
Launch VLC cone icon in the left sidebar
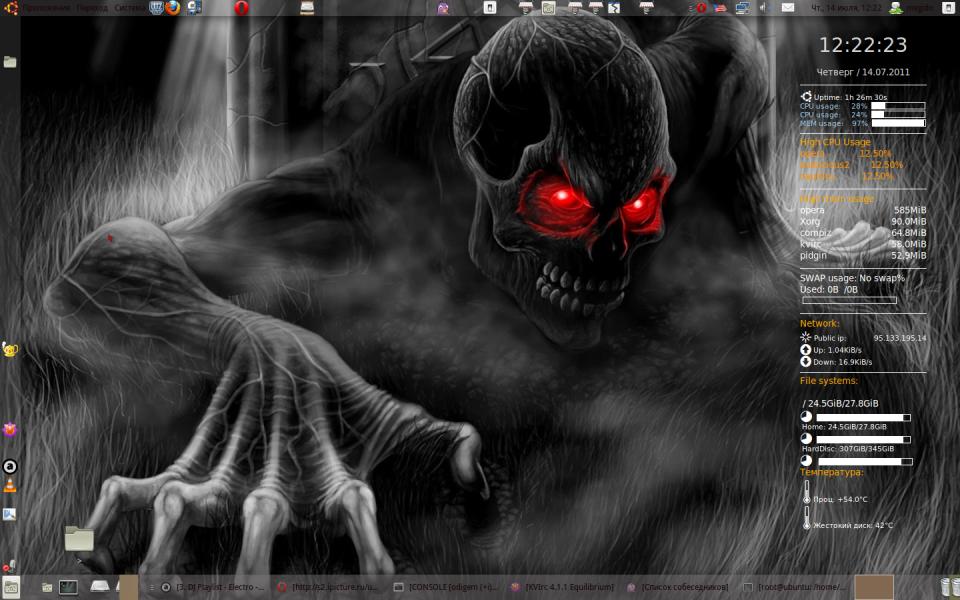point(10,486)
